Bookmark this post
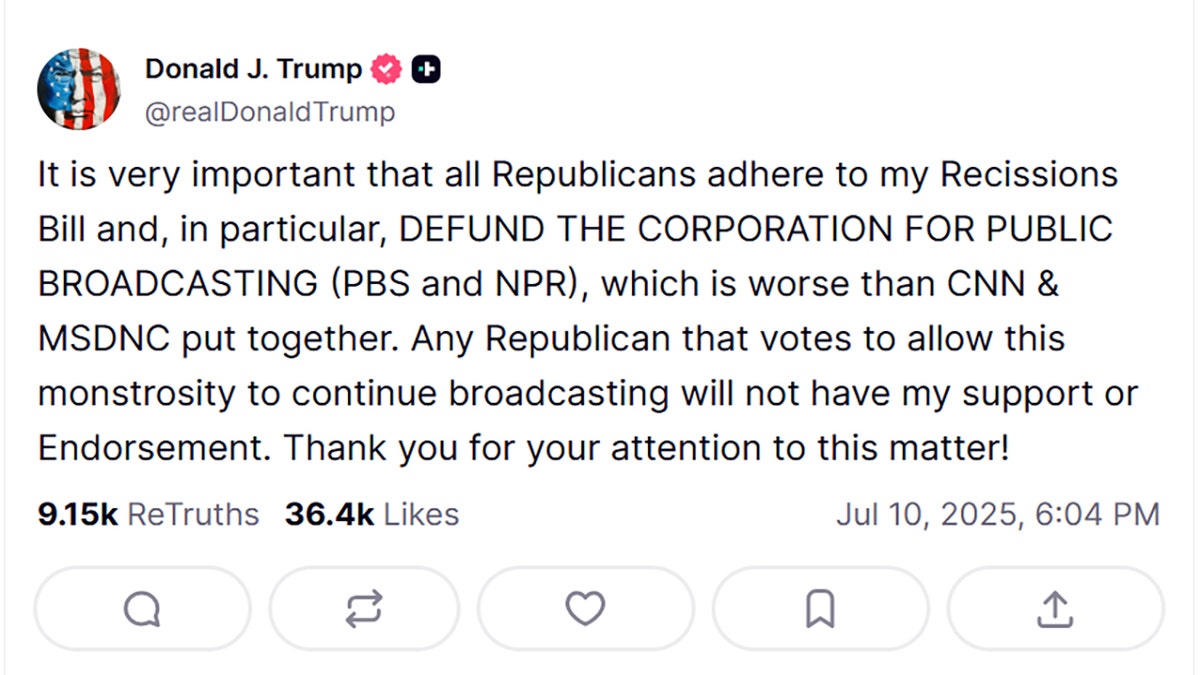Viewport: 1200px width, 675px height. click(x=820, y=608)
